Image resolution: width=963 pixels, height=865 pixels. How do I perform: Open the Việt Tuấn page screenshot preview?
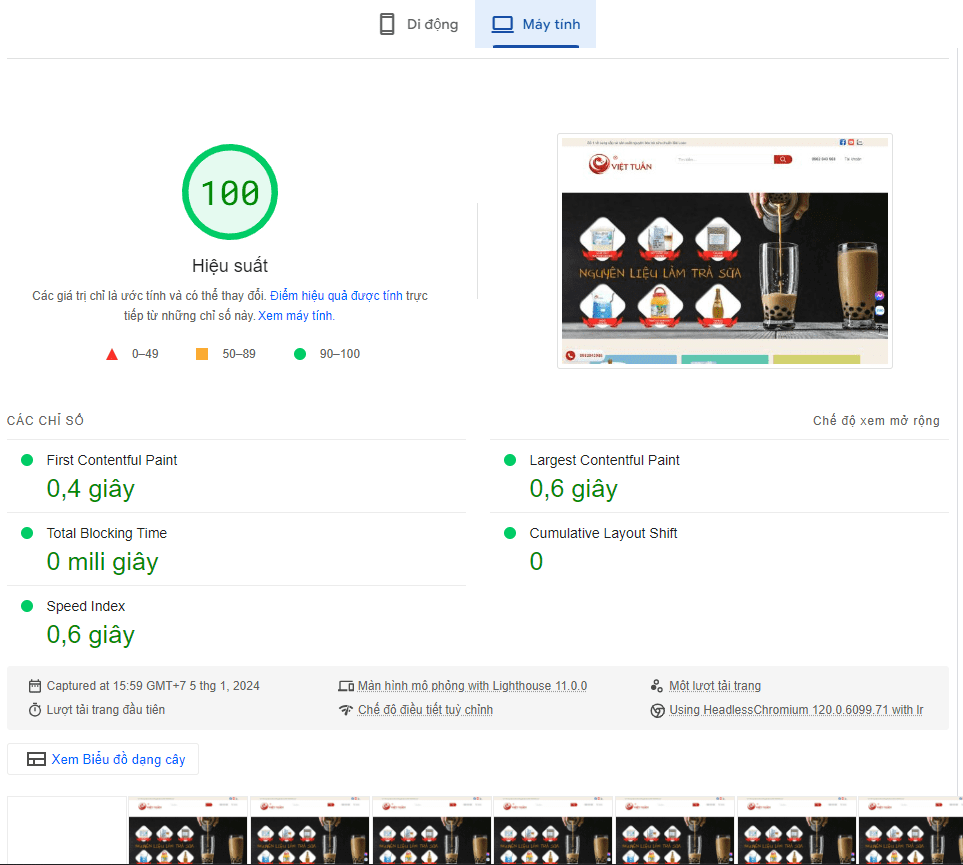[725, 251]
